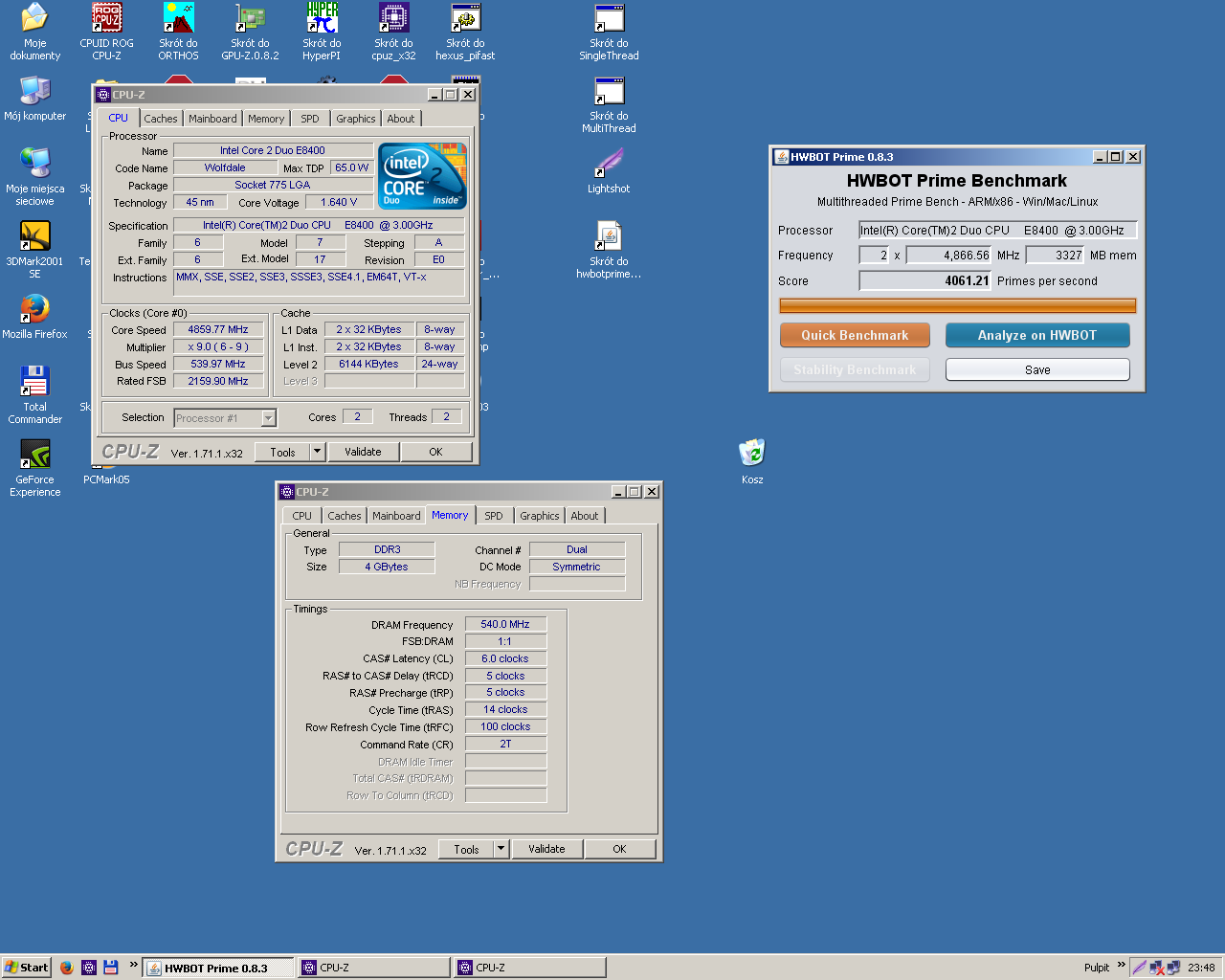Image resolution: width=1225 pixels, height=980 pixels.
Task: Click Validate in upper CPU-Z window
Action: pyautogui.click(x=363, y=452)
